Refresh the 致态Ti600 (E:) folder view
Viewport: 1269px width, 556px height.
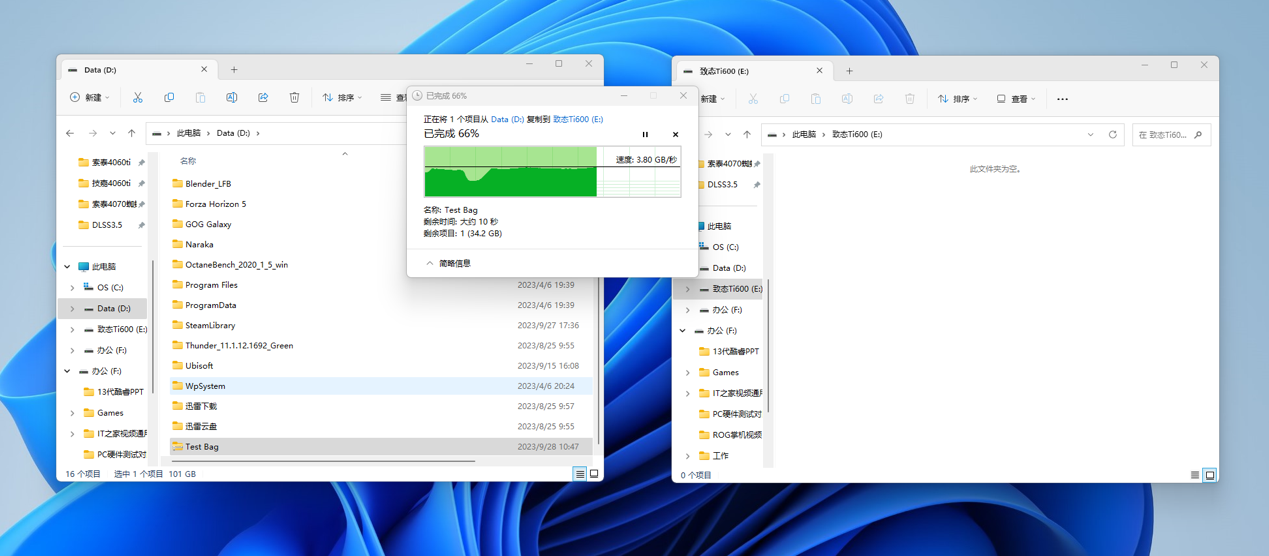(x=1112, y=134)
